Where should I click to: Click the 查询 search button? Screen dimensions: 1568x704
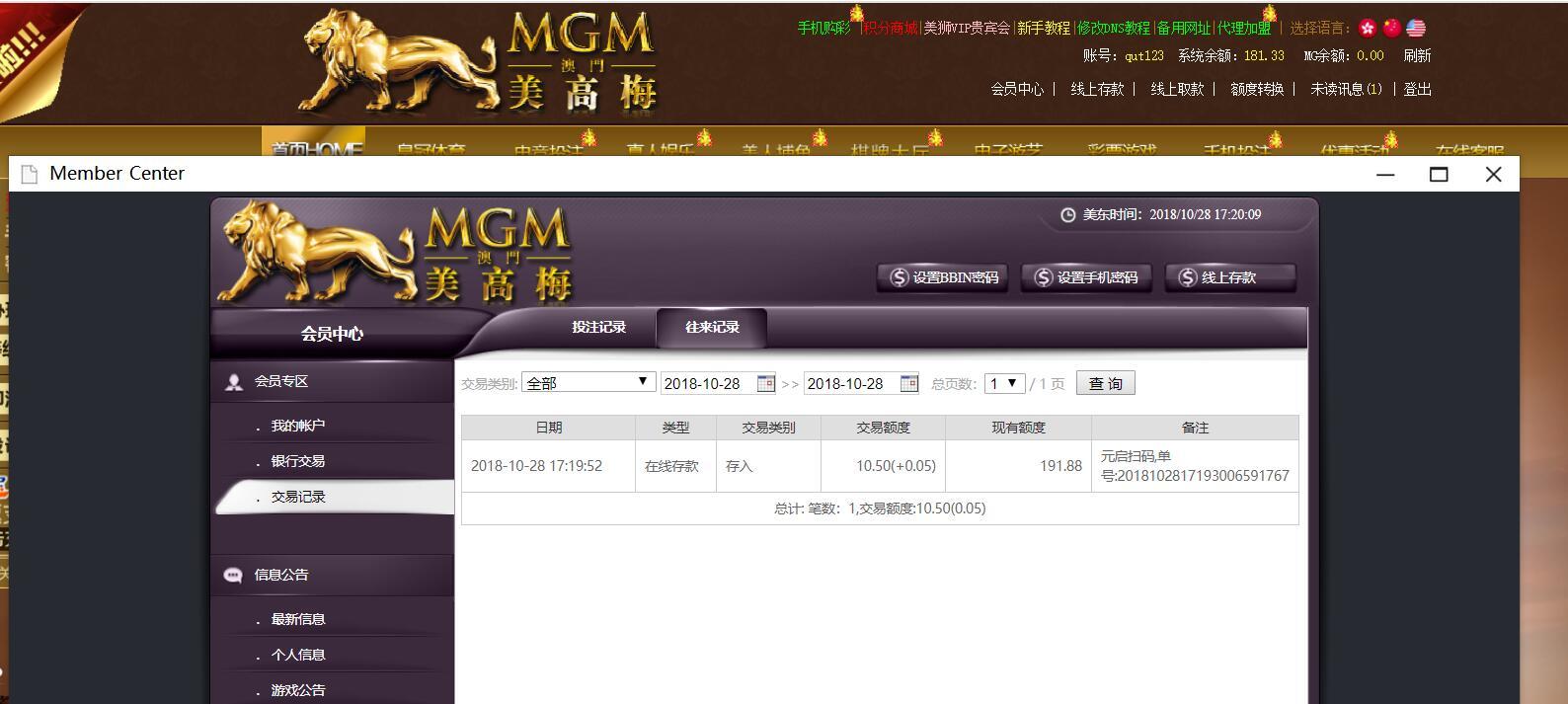(1105, 383)
